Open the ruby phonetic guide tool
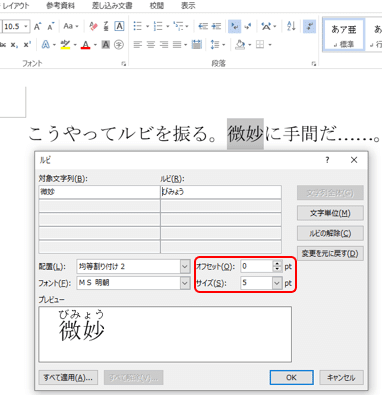 pos(106,26)
